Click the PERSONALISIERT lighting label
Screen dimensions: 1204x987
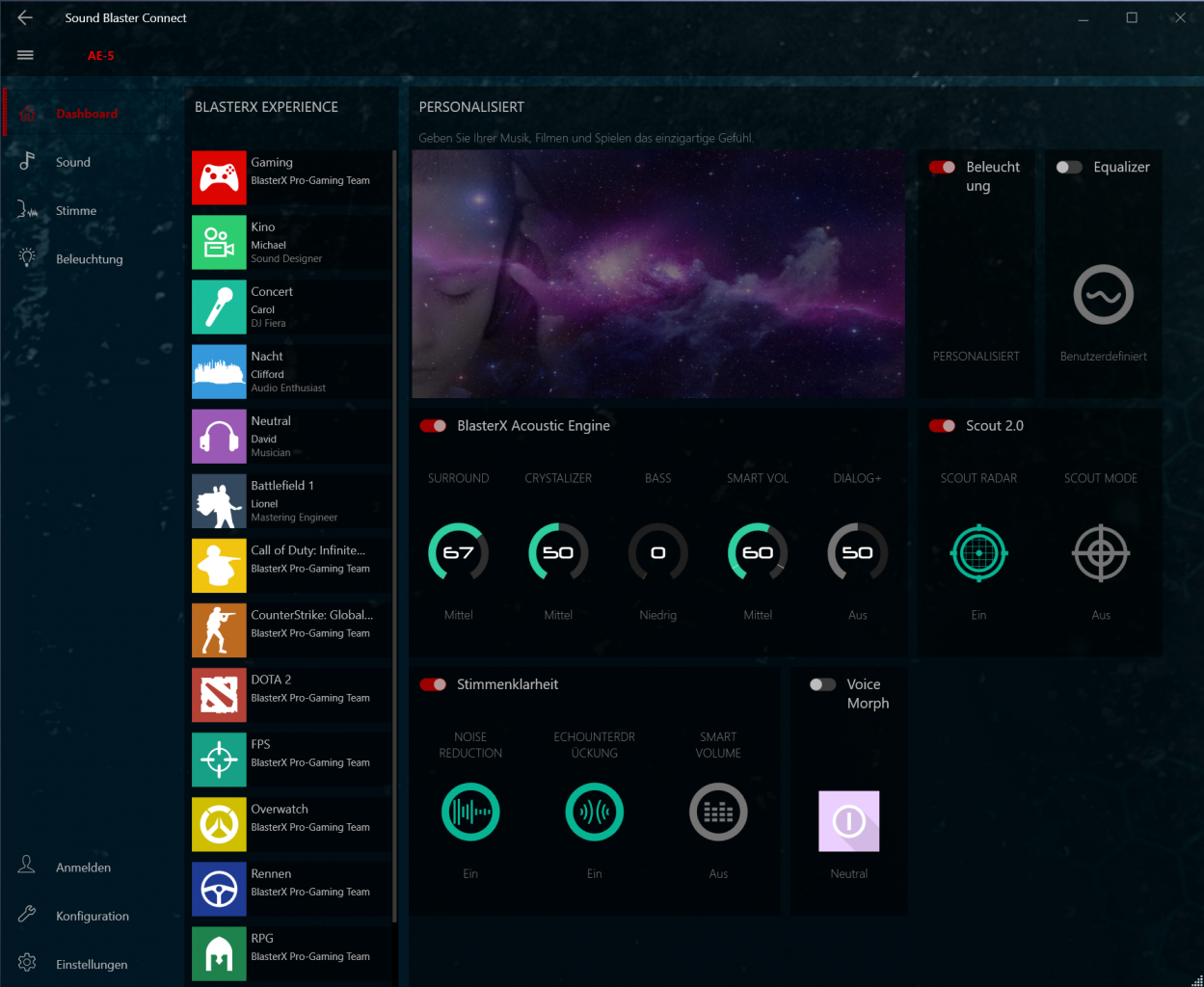click(977, 357)
